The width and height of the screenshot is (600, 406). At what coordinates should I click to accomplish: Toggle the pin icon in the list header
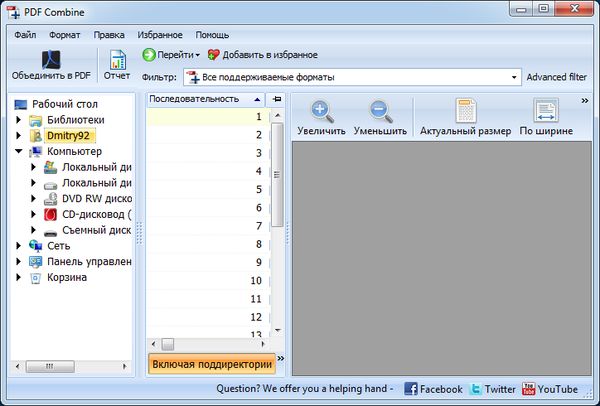click(277, 99)
